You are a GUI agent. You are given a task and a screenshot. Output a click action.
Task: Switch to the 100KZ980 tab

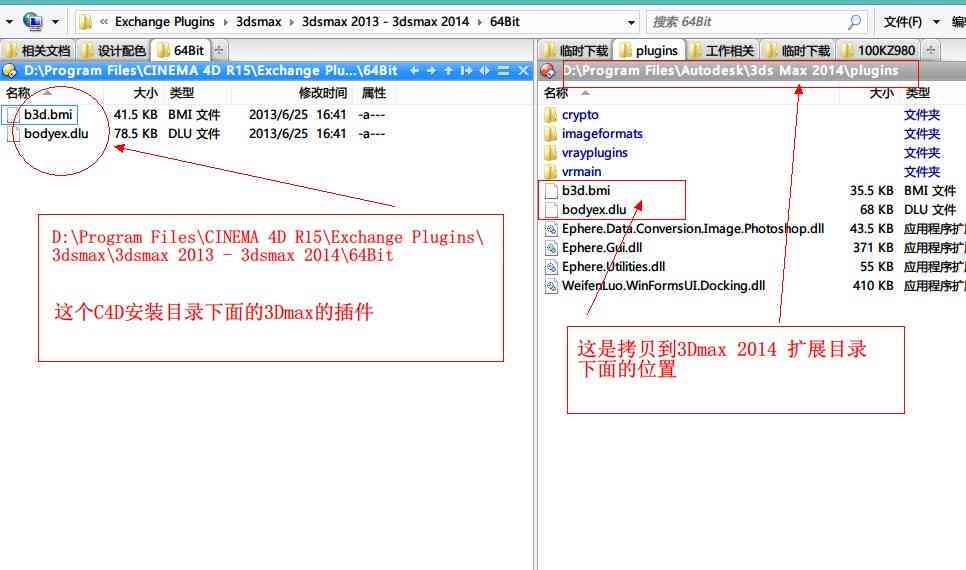(x=879, y=51)
